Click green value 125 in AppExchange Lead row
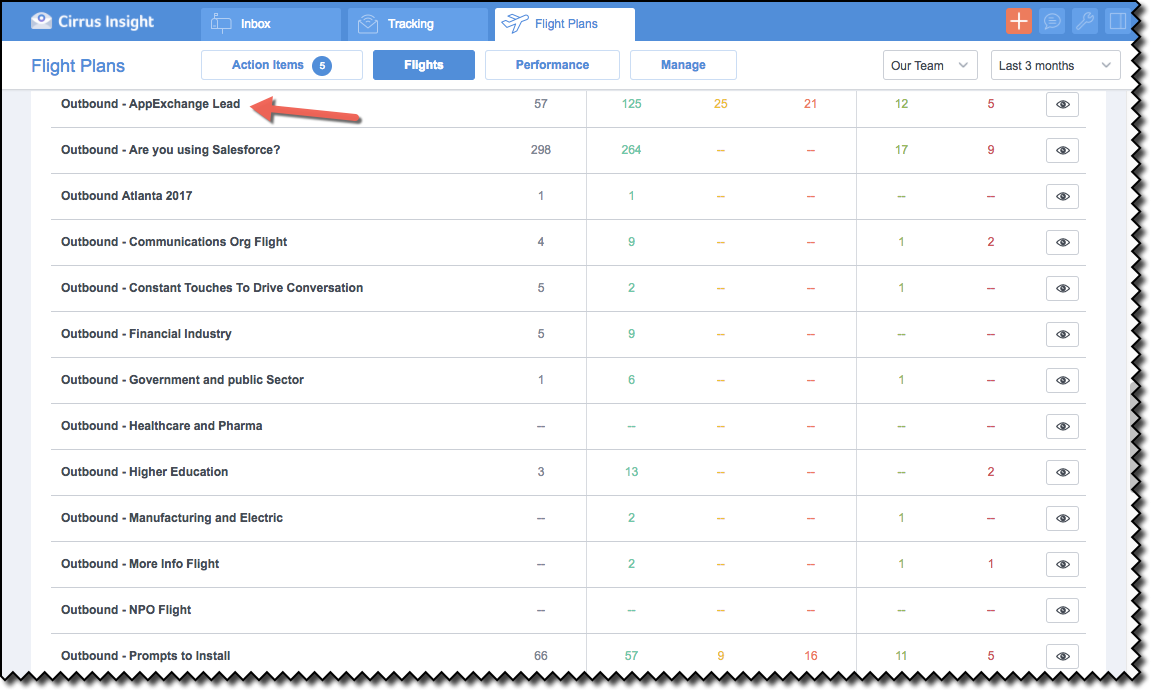This screenshot has height=692, width=1152. (x=631, y=104)
